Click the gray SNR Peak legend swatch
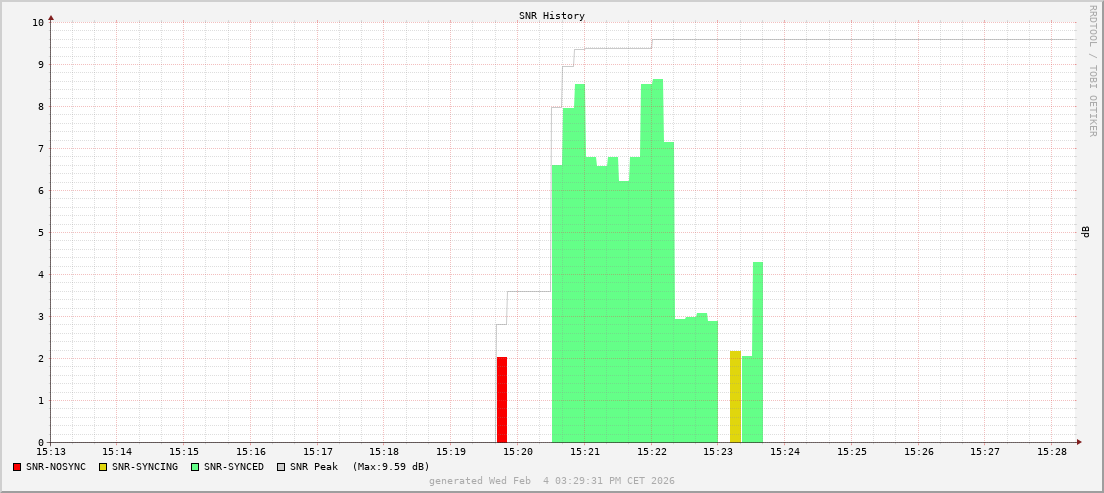1104x493 pixels. click(x=280, y=467)
